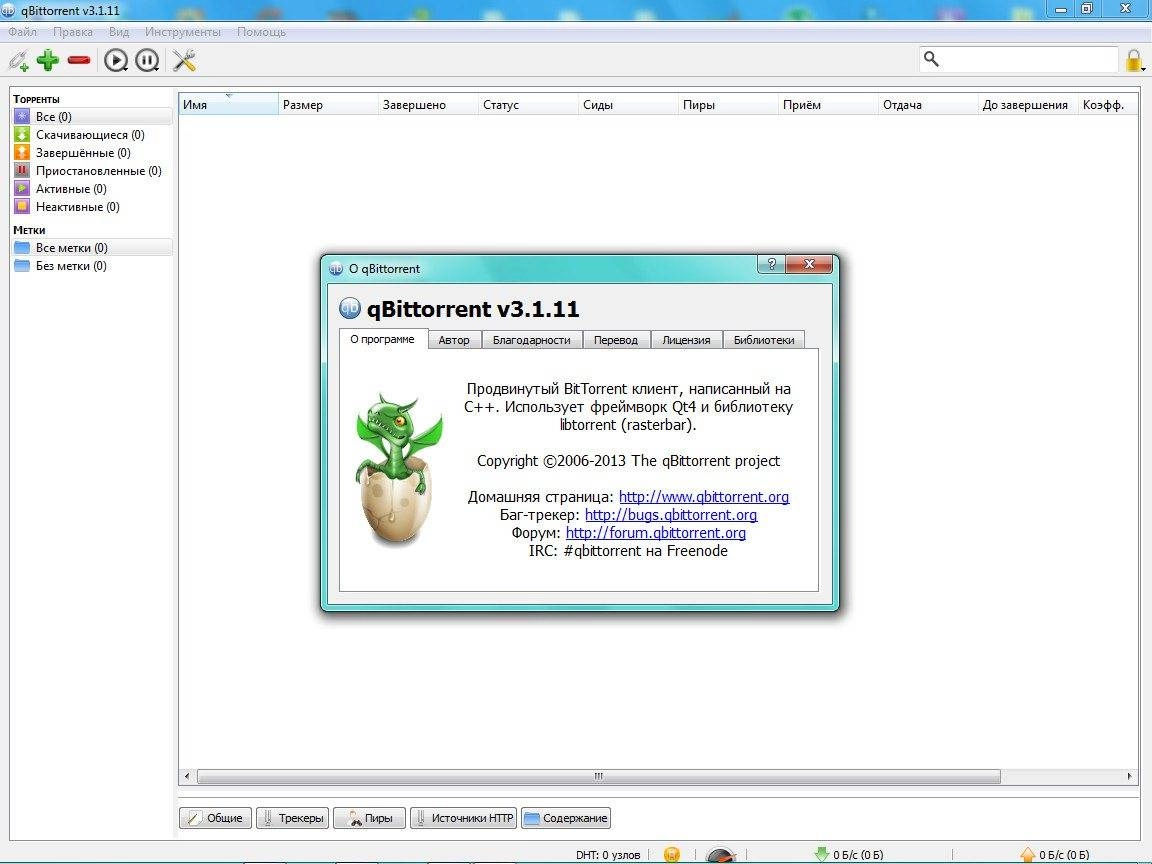Click the alternative speed limits speedometer icon
Screen dimensions: 1152x864
pyautogui.click(x=721, y=856)
